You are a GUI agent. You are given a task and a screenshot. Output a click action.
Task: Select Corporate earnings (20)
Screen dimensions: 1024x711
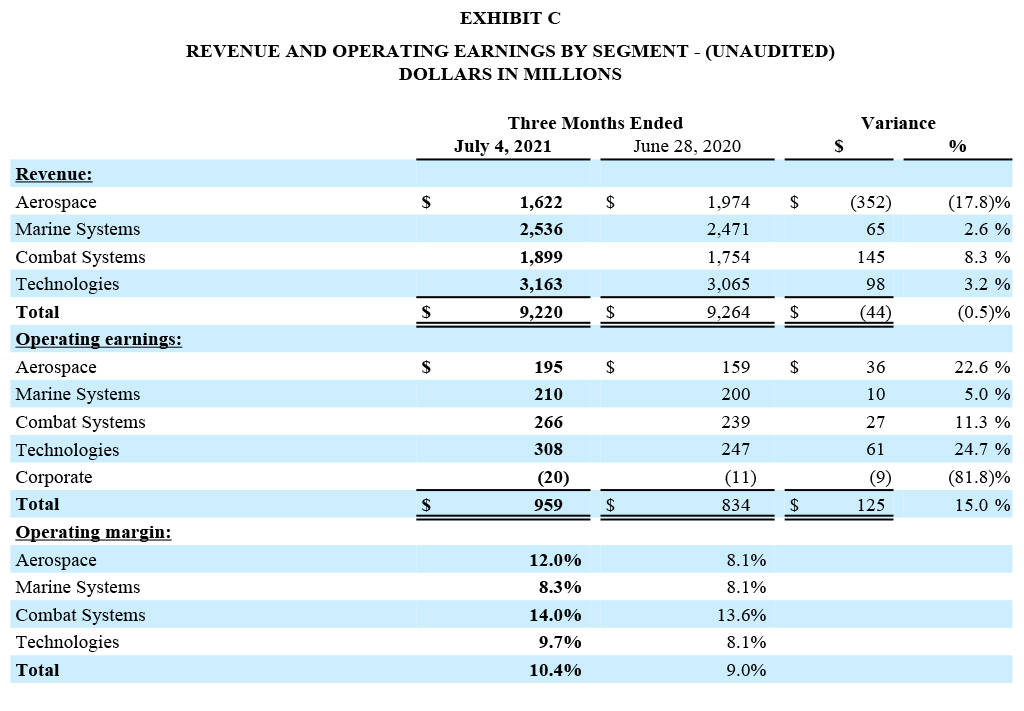click(553, 478)
